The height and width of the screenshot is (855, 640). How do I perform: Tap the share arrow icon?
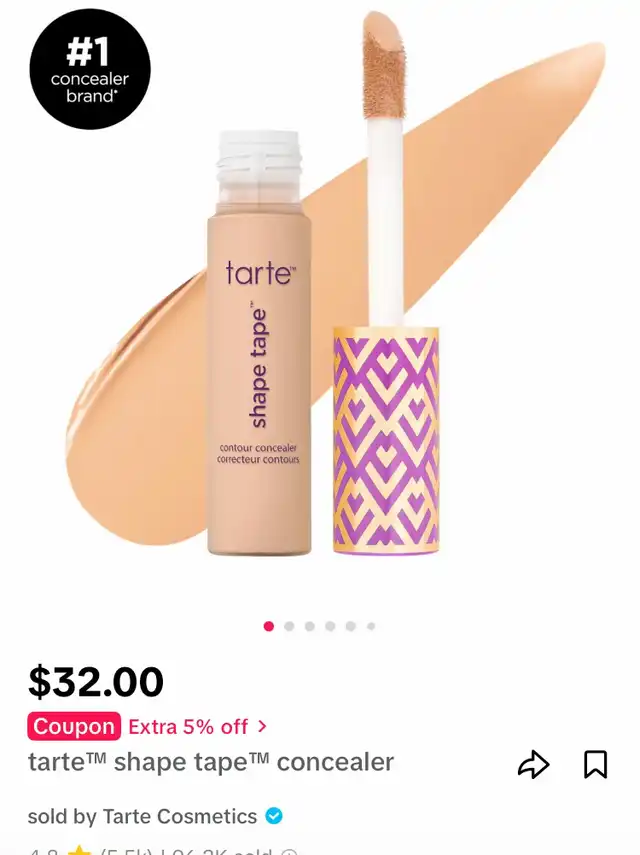pos(533,764)
